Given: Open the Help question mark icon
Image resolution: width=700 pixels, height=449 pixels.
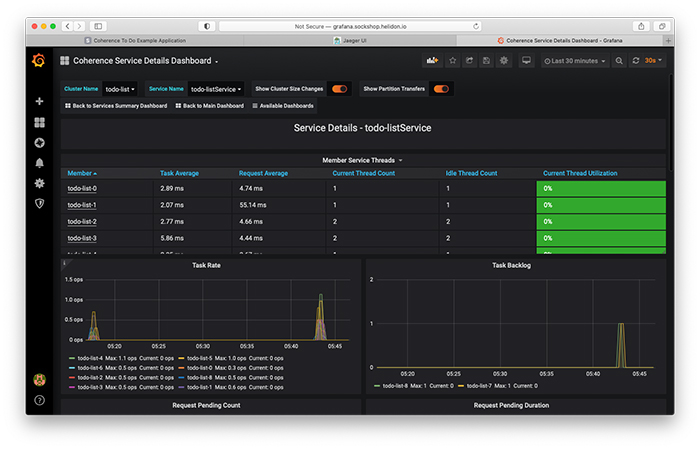Looking at the screenshot, I should (x=39, y=400).
